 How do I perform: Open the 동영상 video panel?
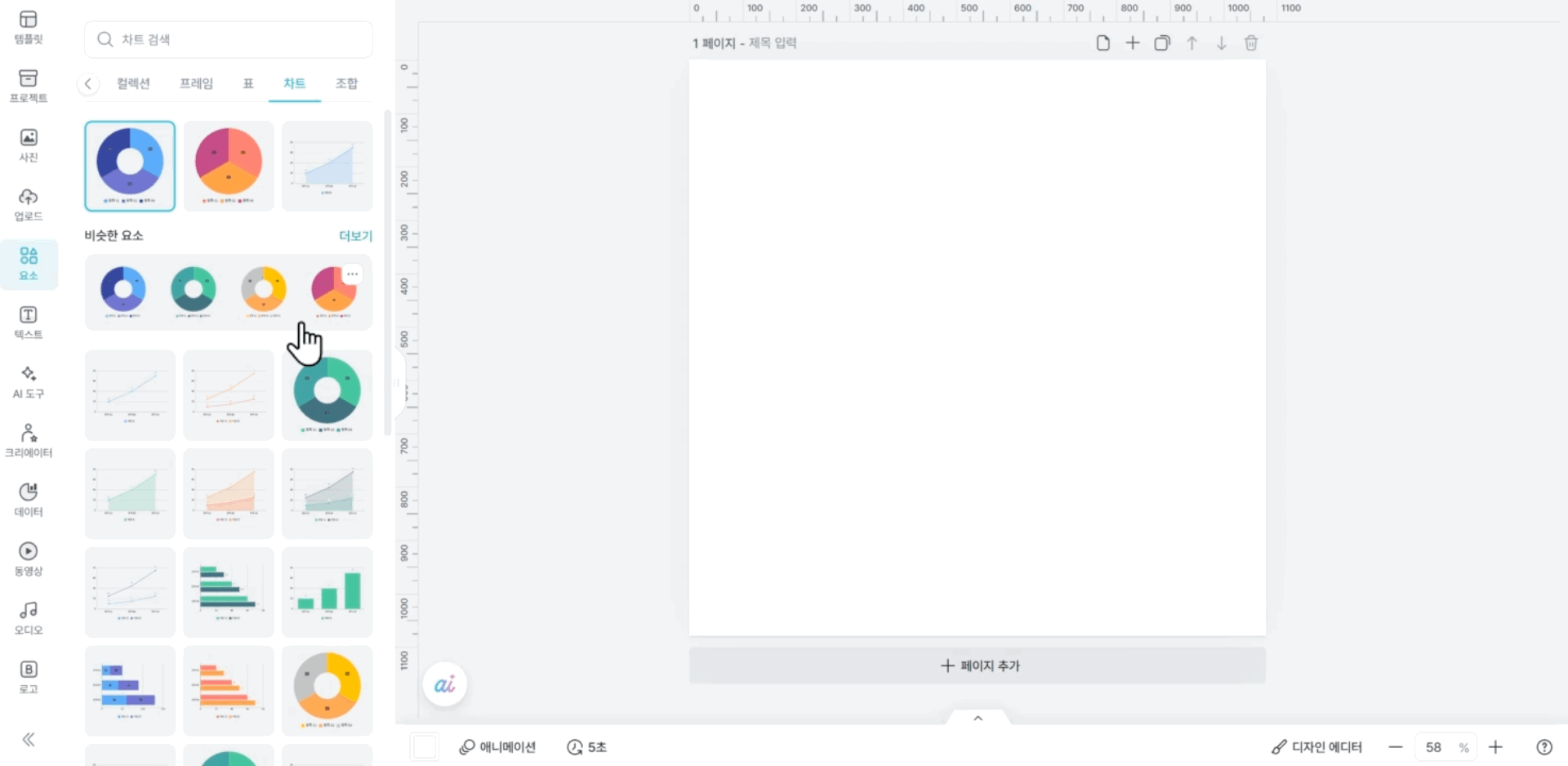pos(29,559)
